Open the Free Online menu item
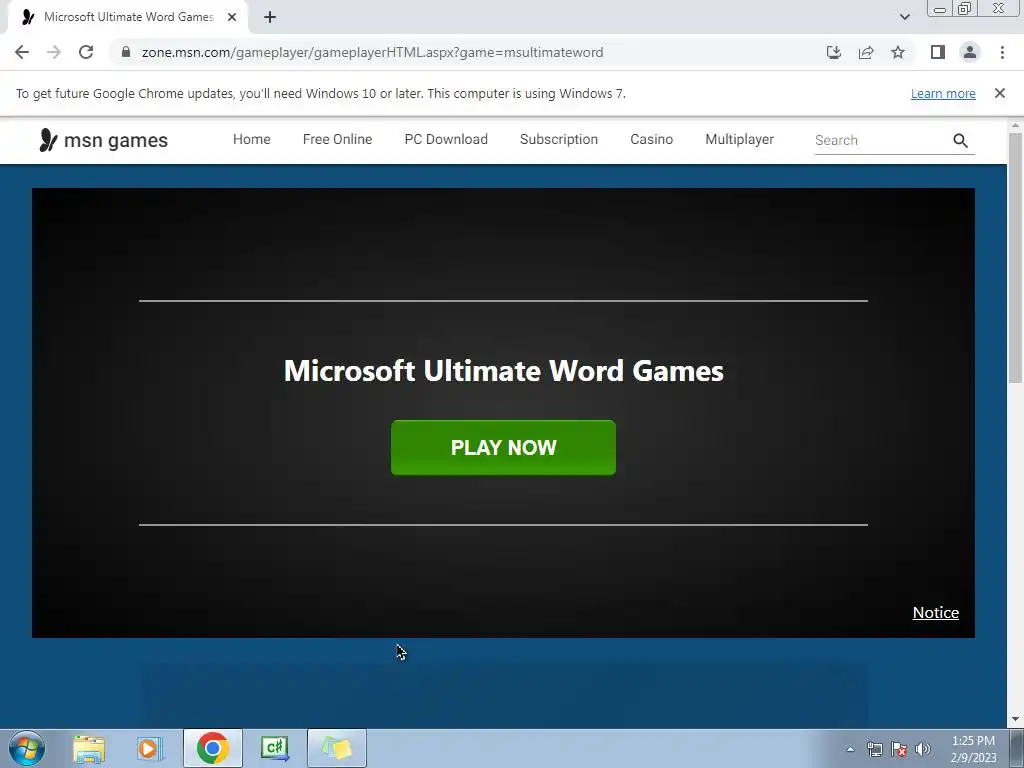This screenshot has height=768, width=1024. coord(337,139)
